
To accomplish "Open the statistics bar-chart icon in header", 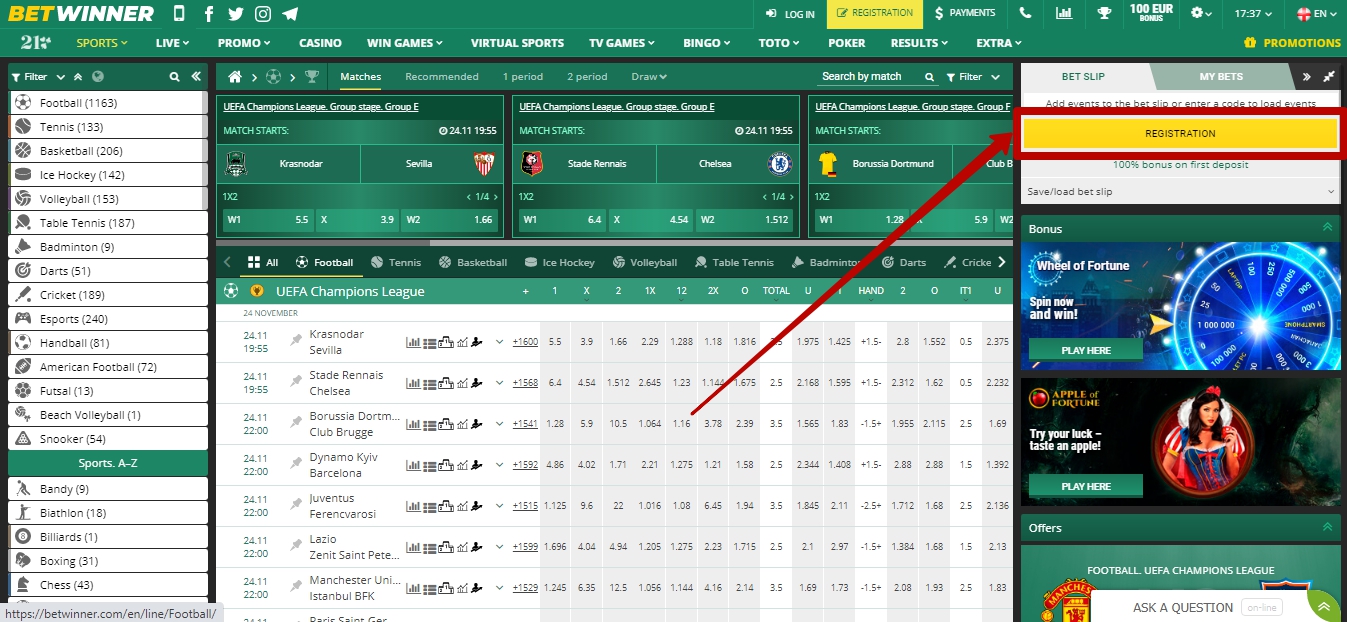I will (x=1064, y=14).
